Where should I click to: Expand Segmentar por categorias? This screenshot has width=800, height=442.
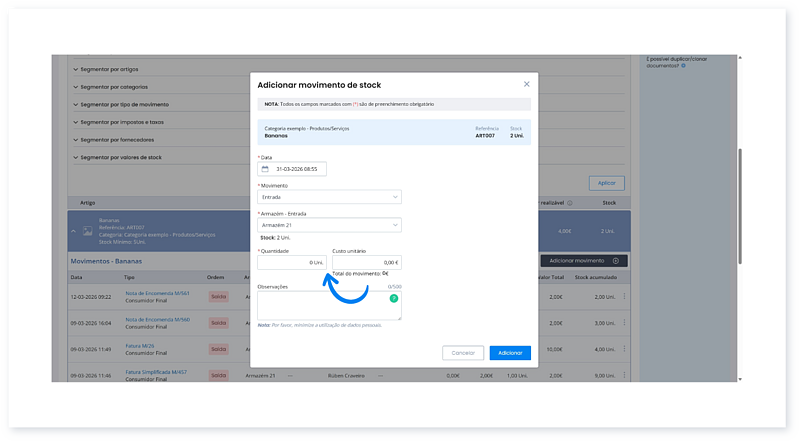click(110, 87)
